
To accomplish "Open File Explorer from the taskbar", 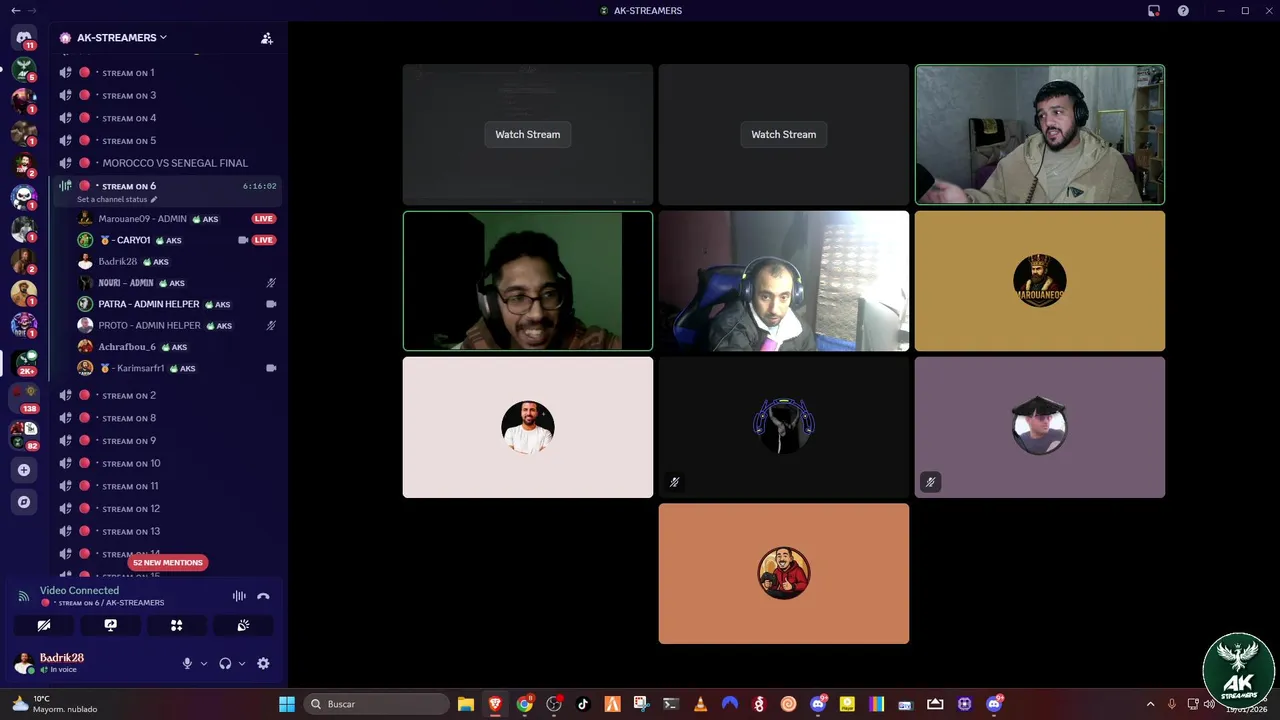I will [466, 704].
